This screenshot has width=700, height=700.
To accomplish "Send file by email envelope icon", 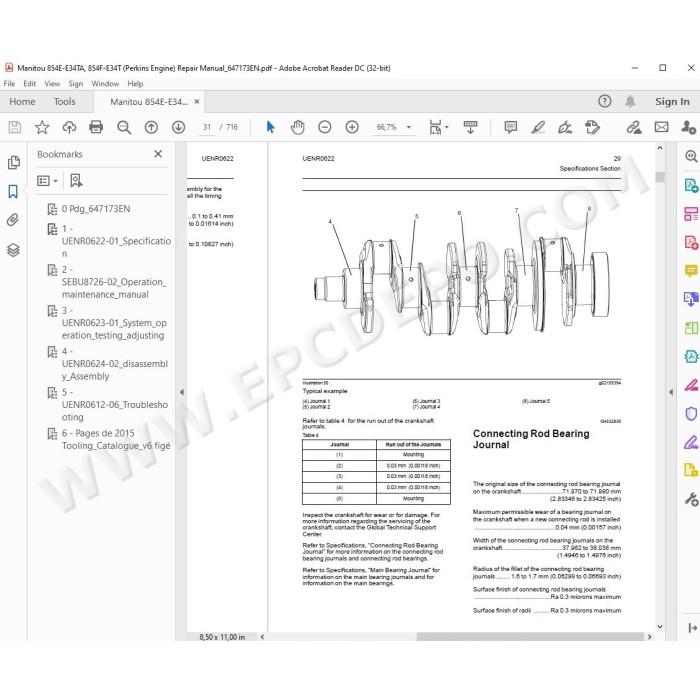I will point(661,127).
